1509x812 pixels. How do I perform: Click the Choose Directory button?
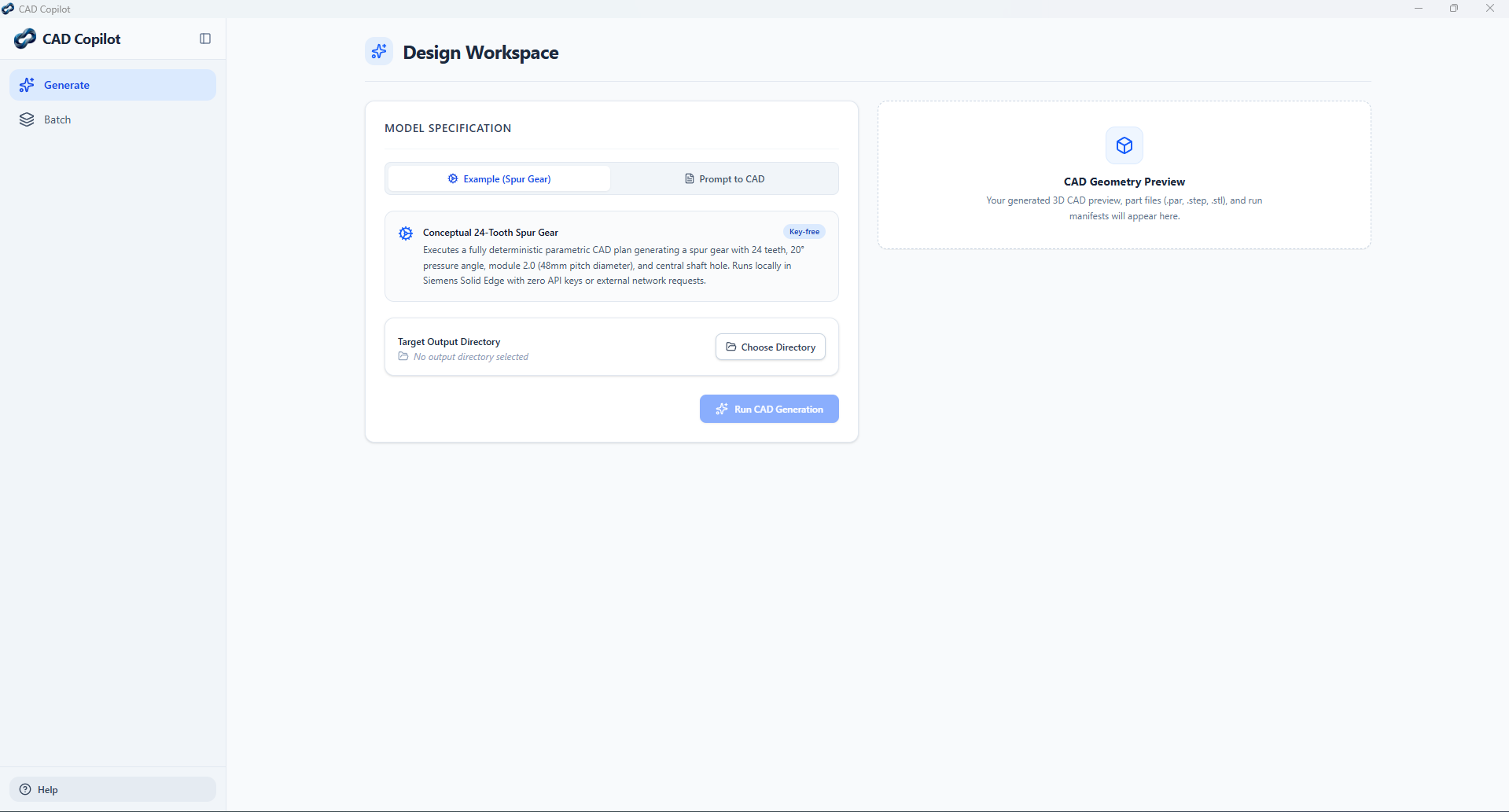771,347
